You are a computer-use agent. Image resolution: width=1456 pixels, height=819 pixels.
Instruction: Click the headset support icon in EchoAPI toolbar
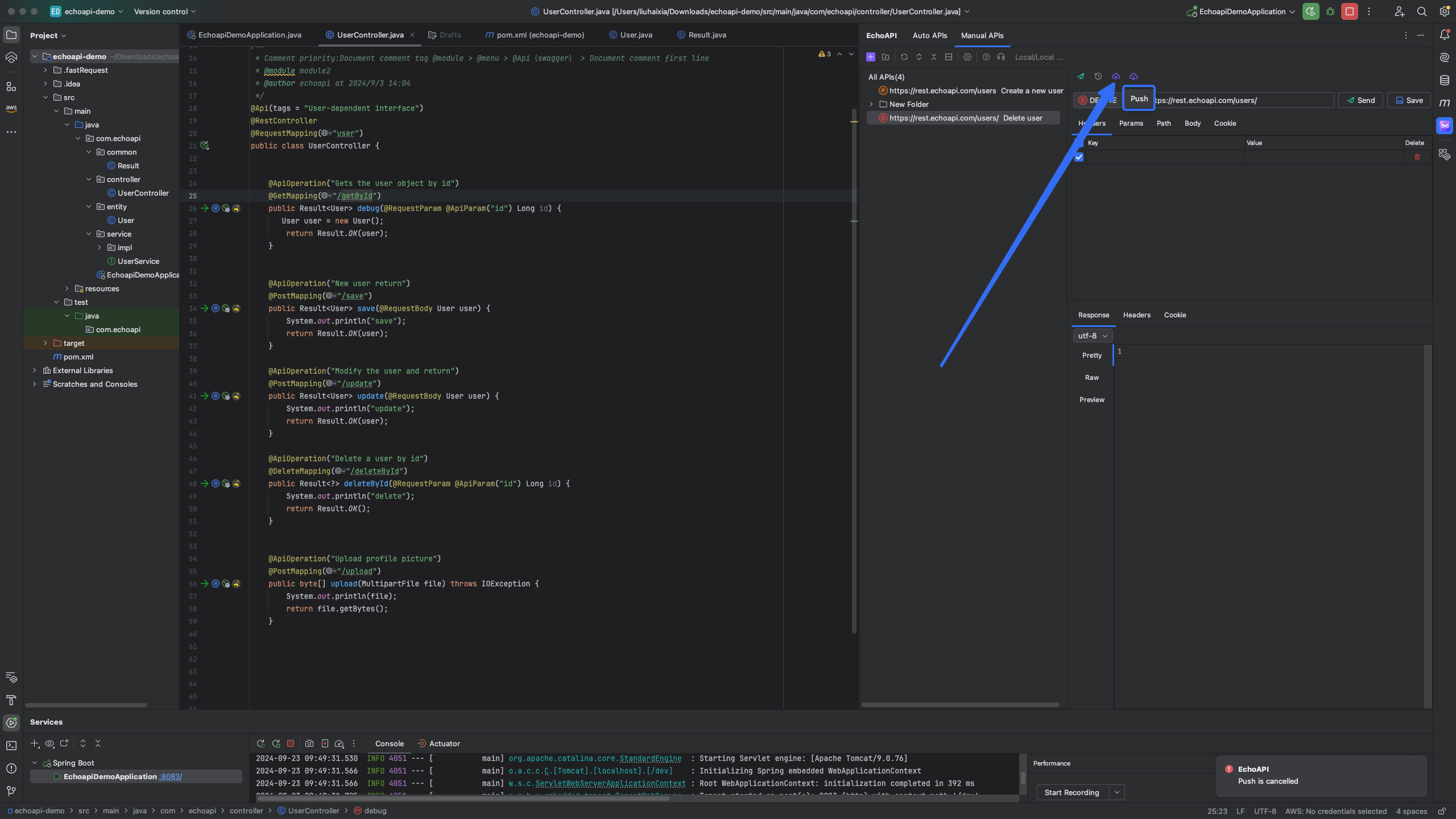pyautogui.click(x=1001, y=57)
